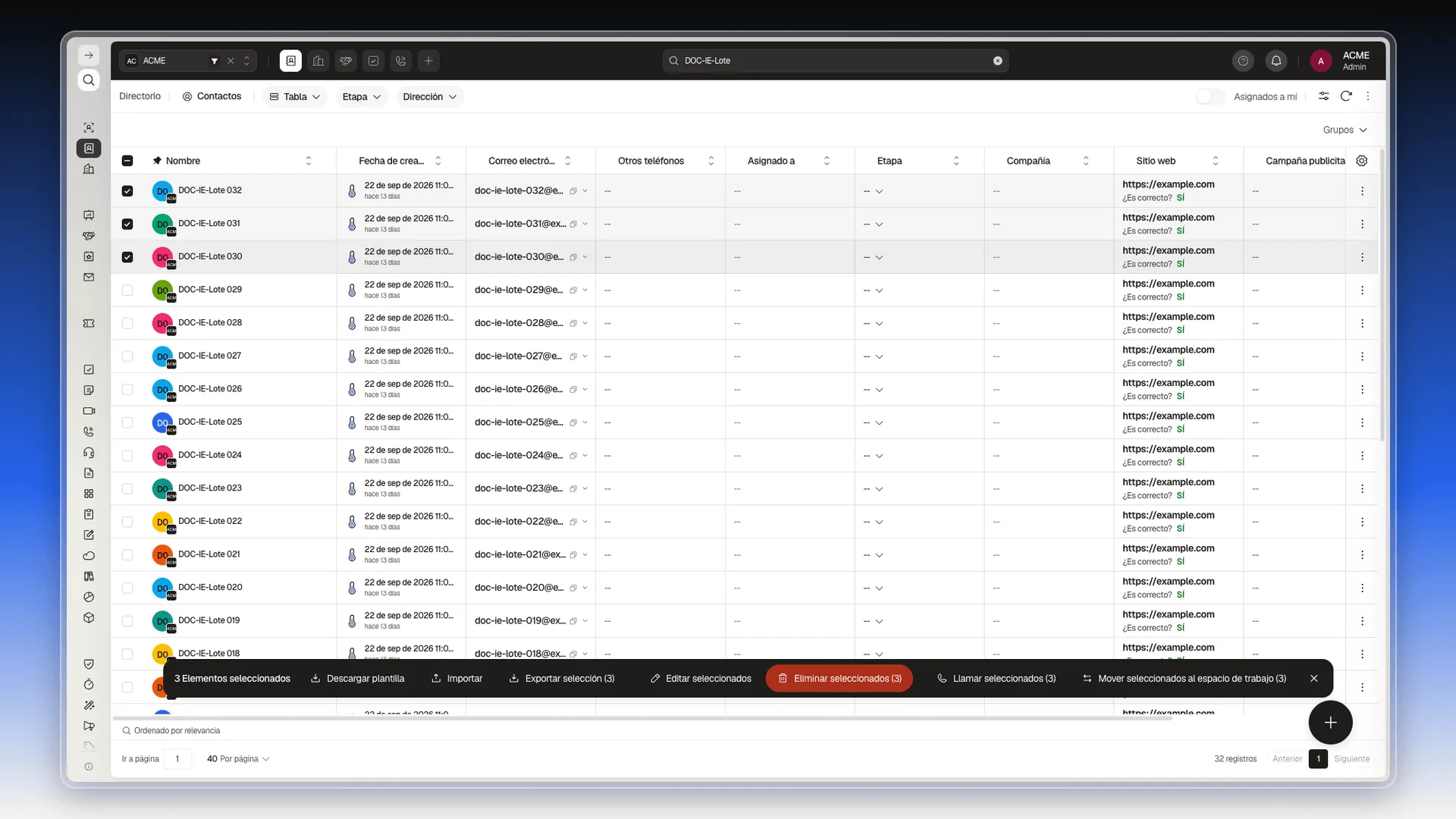Image resolution: width=1456 pixels, height=819 pixels.
Task: Switch to the Contactos tab
Action: click(212, 96)
